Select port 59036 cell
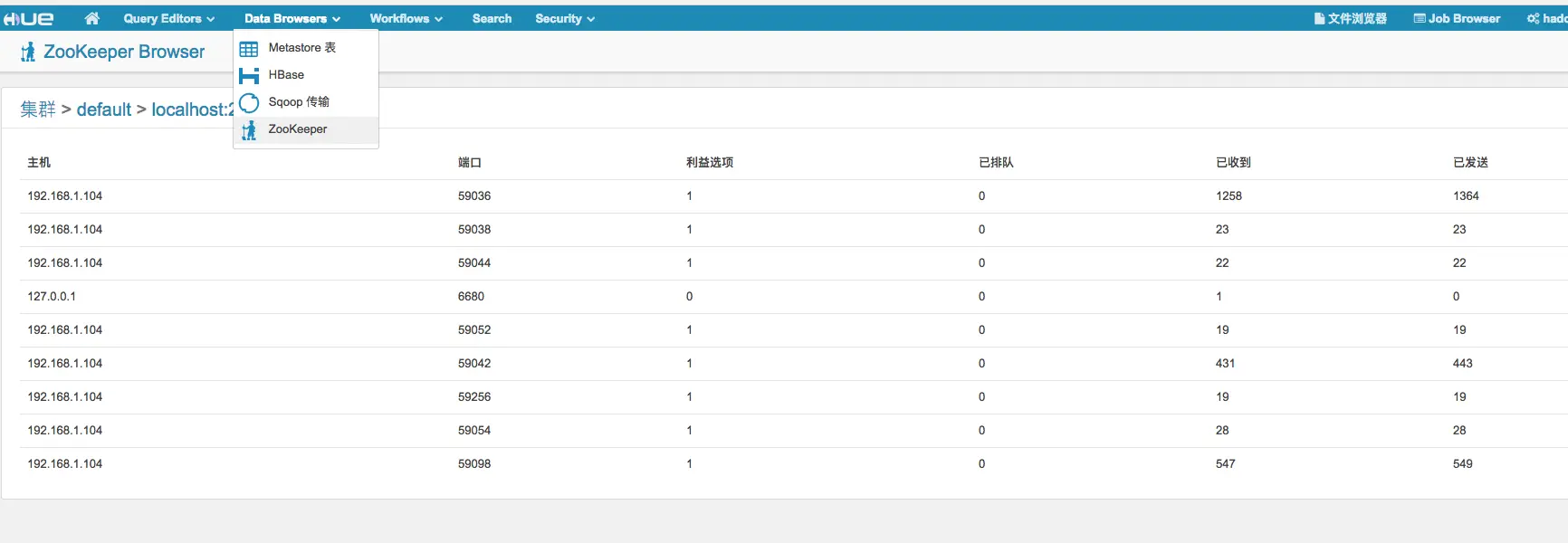The height and width of the screenshot is (543, 1568). pos(474,196)
